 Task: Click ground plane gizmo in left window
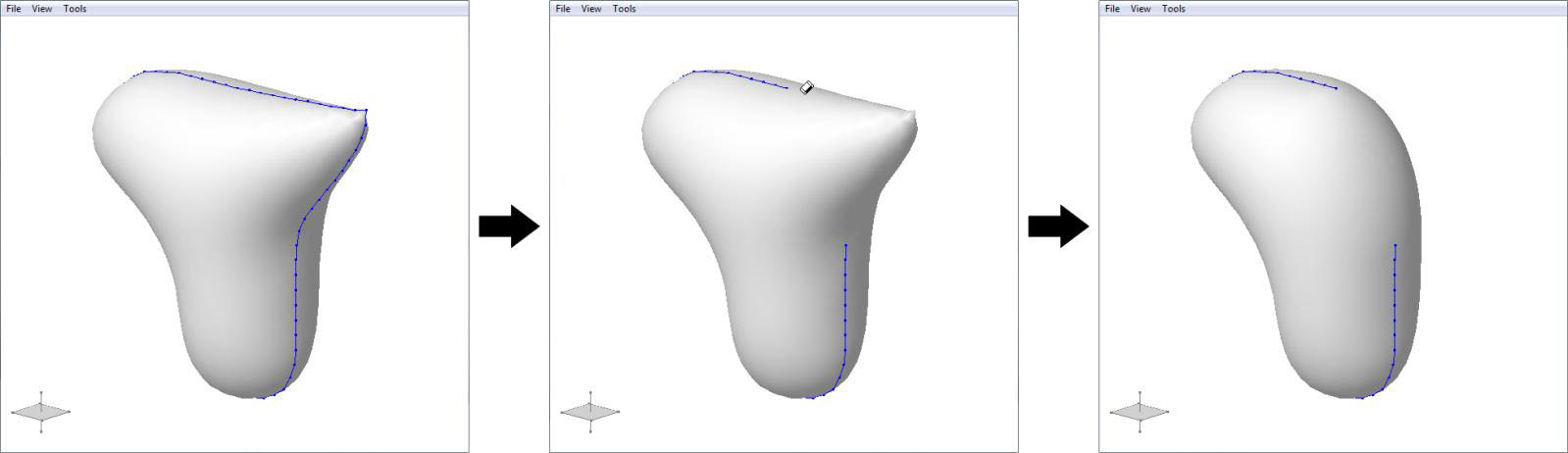[x=40, y=412]
